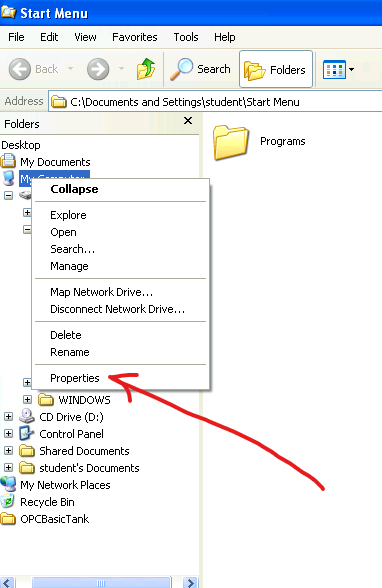Select CD Drive (D:) label
The width and height of the screenshot is (382, 588).
(x=71, y=417)
